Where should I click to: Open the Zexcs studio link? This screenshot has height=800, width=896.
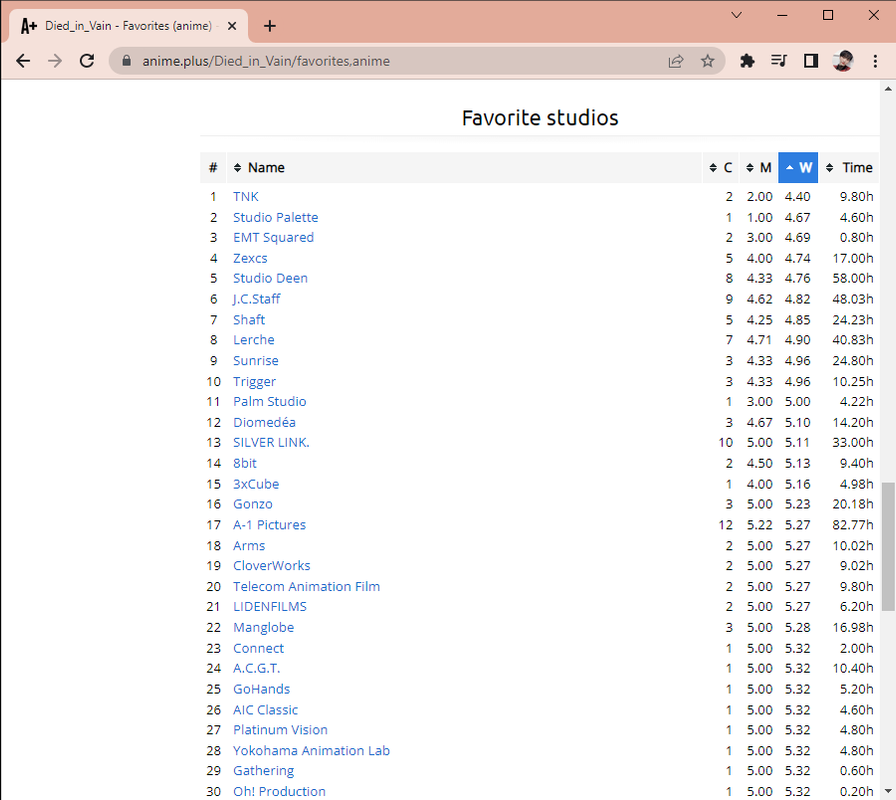click(x=250, y=258)
